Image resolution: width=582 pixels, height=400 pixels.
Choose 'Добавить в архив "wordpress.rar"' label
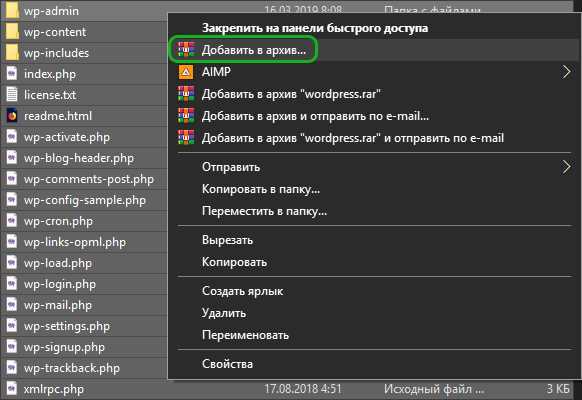click(x=291, y=94)
